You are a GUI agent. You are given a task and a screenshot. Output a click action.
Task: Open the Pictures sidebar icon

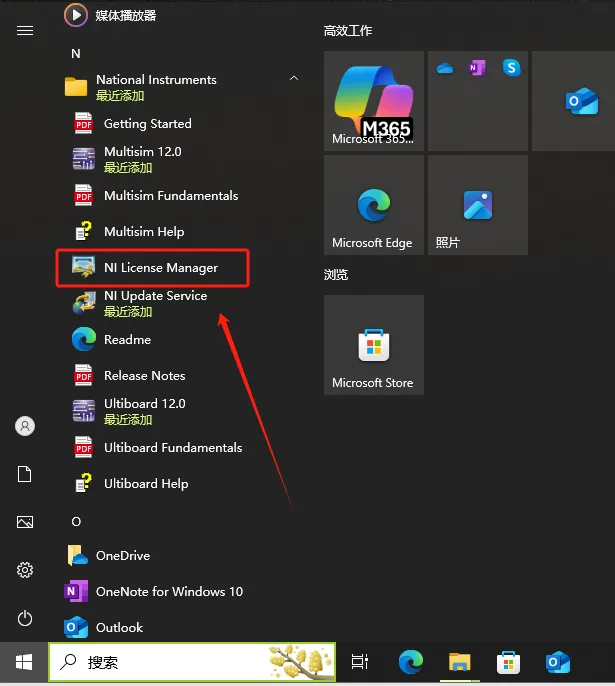click(x=25, y=522)
